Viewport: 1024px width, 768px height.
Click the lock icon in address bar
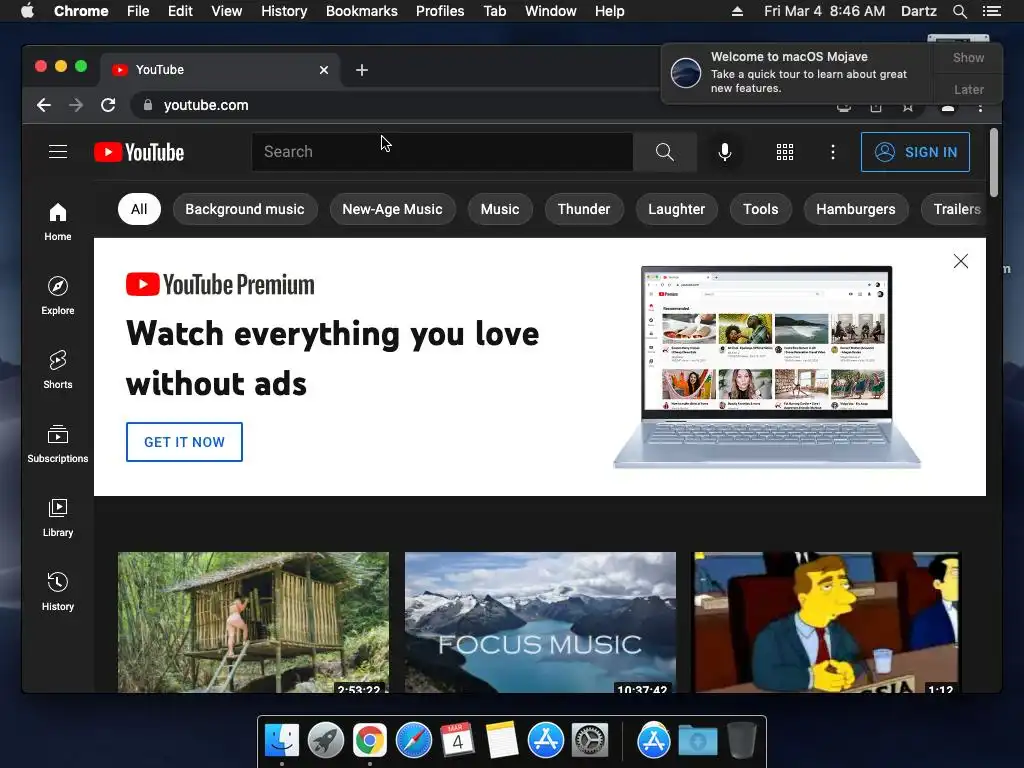148,105
